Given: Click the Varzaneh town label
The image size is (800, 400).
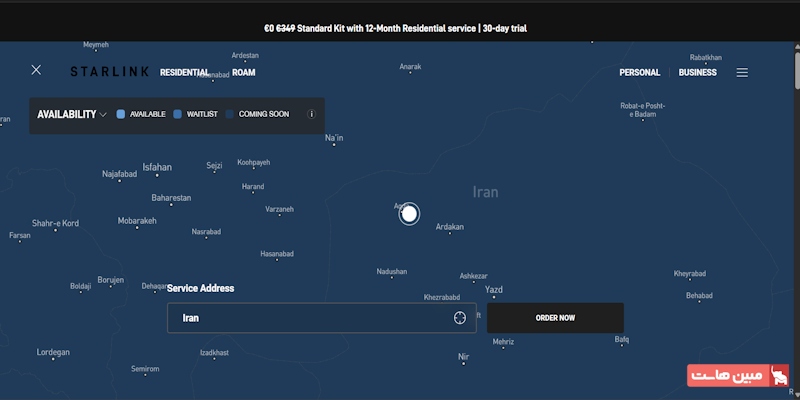Looking at the screenshot, I should coord(280,209).
